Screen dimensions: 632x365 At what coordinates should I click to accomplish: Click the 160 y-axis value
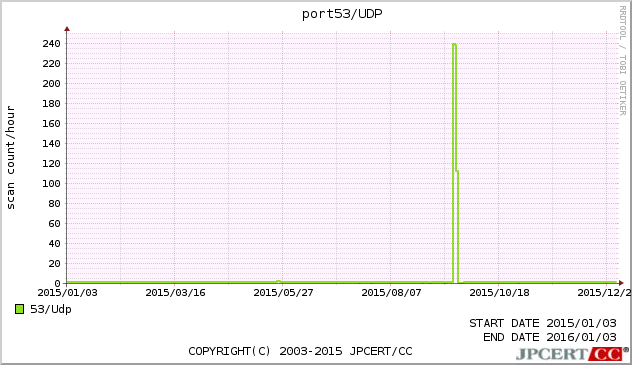(52, 124)
